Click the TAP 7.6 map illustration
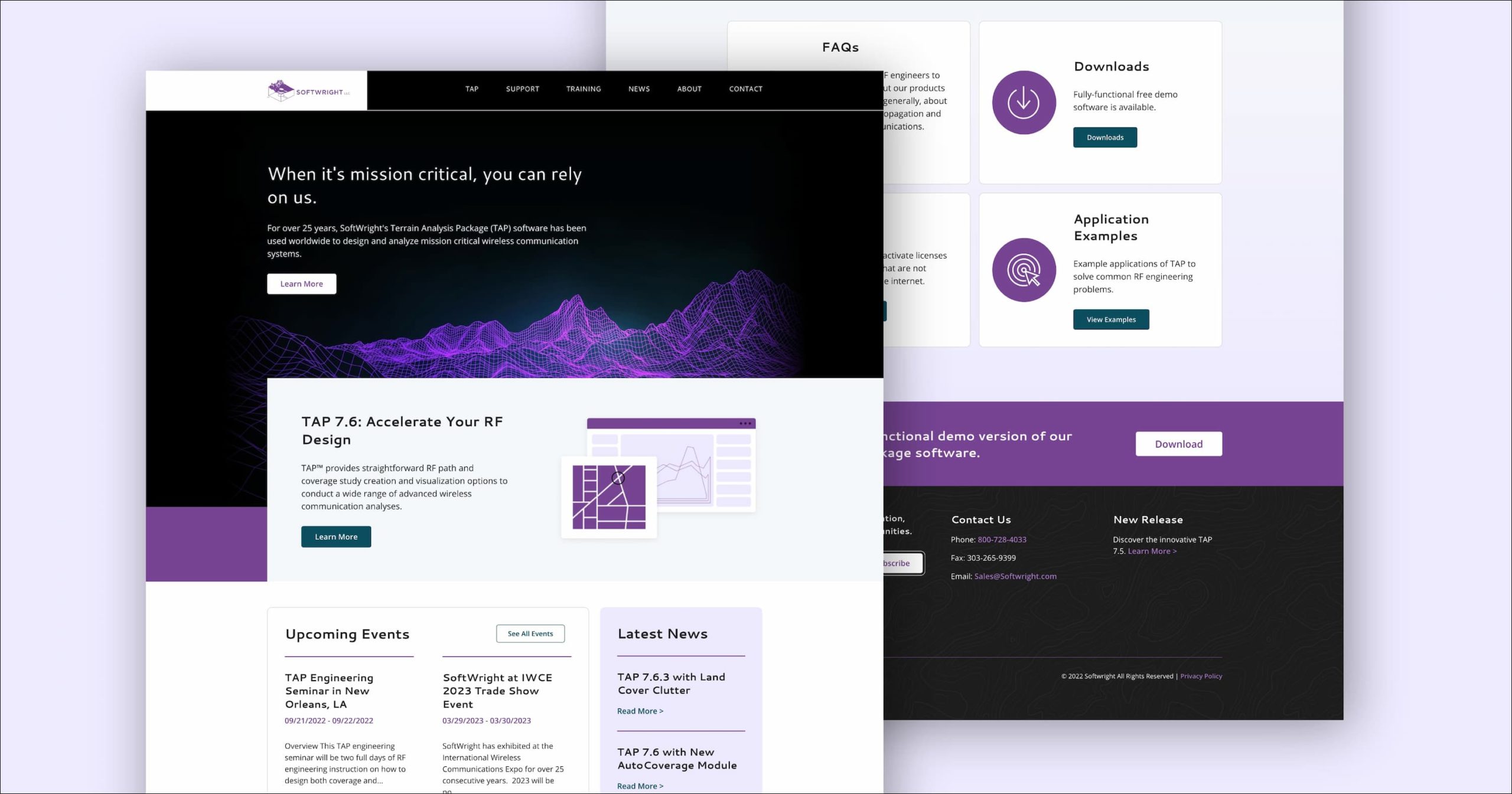This screenshot has height=794, width=1512. click(659, 478)
